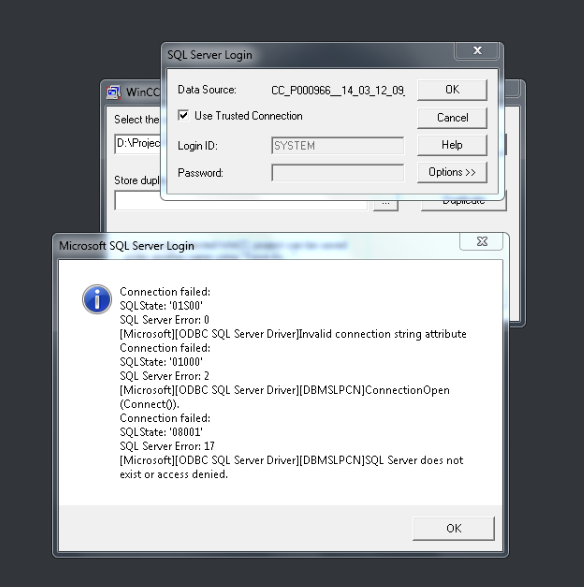The width and height of the screenshot is (584, 587).
Task: Click the text SQLState: '01000'
Action: [161, 362]
